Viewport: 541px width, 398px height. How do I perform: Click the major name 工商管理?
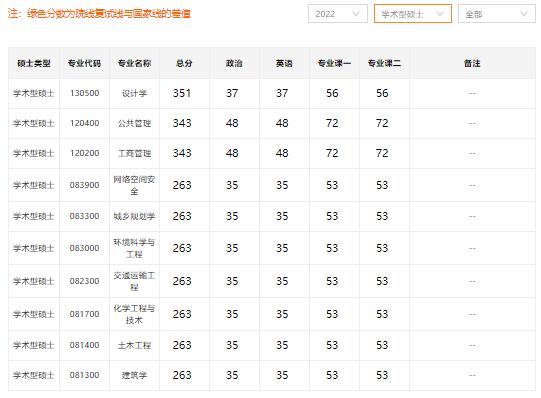pos(135,153)
